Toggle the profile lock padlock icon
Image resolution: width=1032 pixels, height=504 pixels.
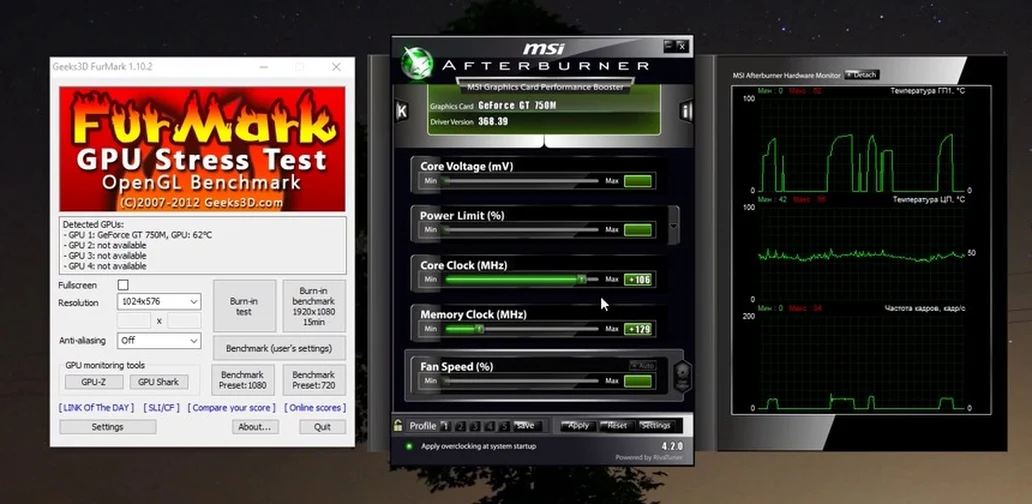pos(398,426)
